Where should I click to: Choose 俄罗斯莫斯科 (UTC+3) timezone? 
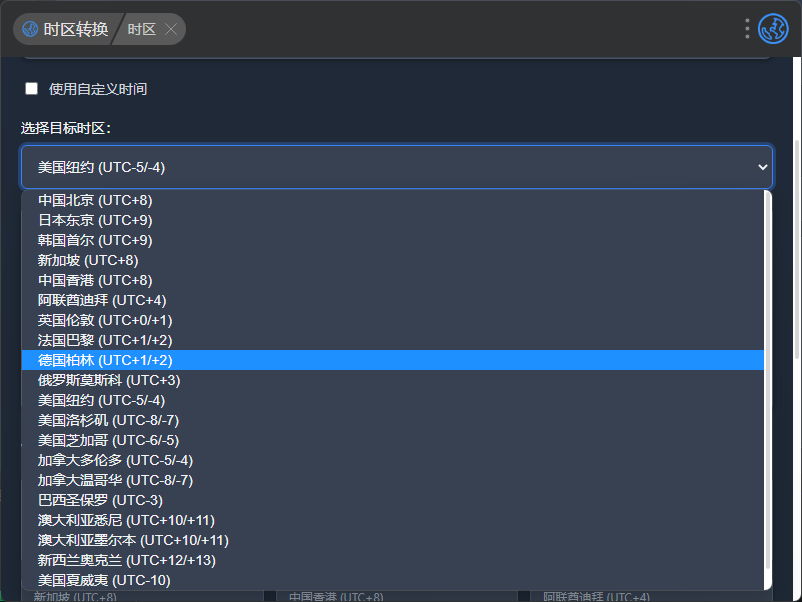109,380
